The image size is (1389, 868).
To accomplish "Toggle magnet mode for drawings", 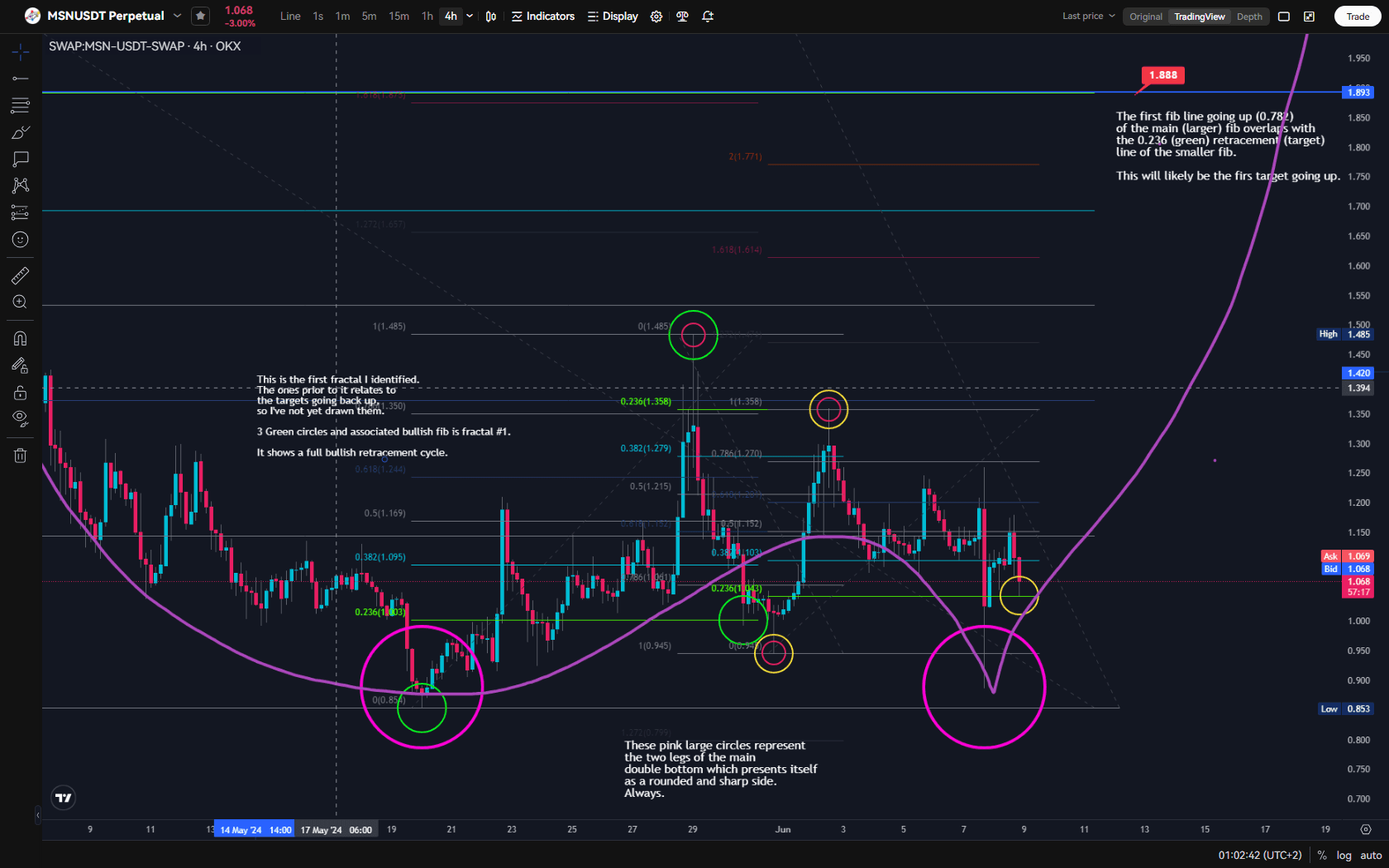I will (21, 338).
